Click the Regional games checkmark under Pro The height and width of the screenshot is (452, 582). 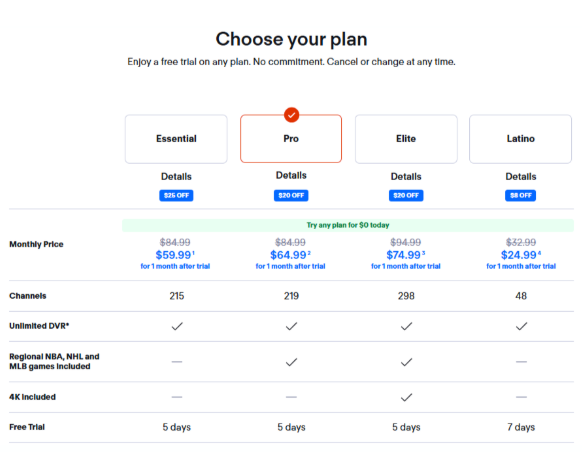291,362
